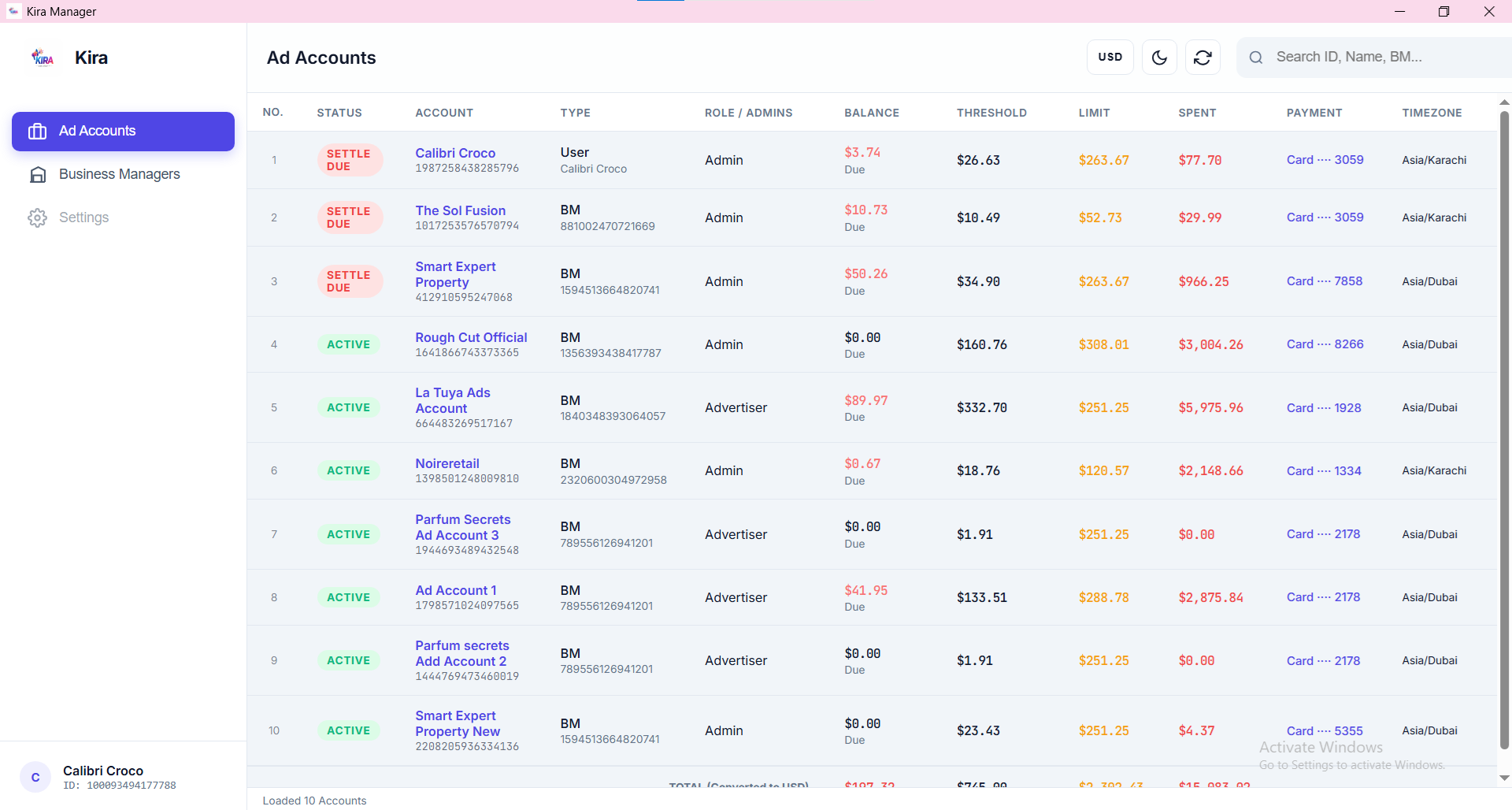Click the Card 5355 payment link
Screen dimensions: 1512x810
coord(1325,731)
